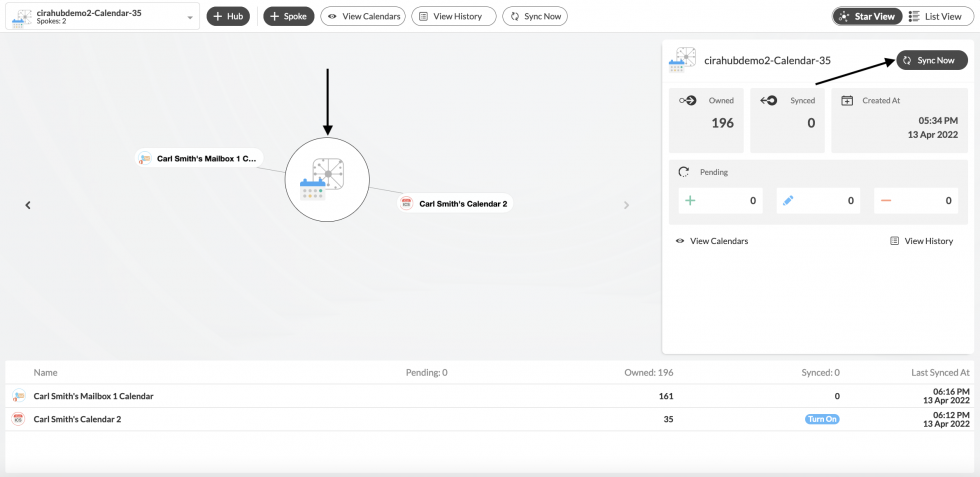
Task: Click the + Spoke button
Action: (x=289, y=16)
